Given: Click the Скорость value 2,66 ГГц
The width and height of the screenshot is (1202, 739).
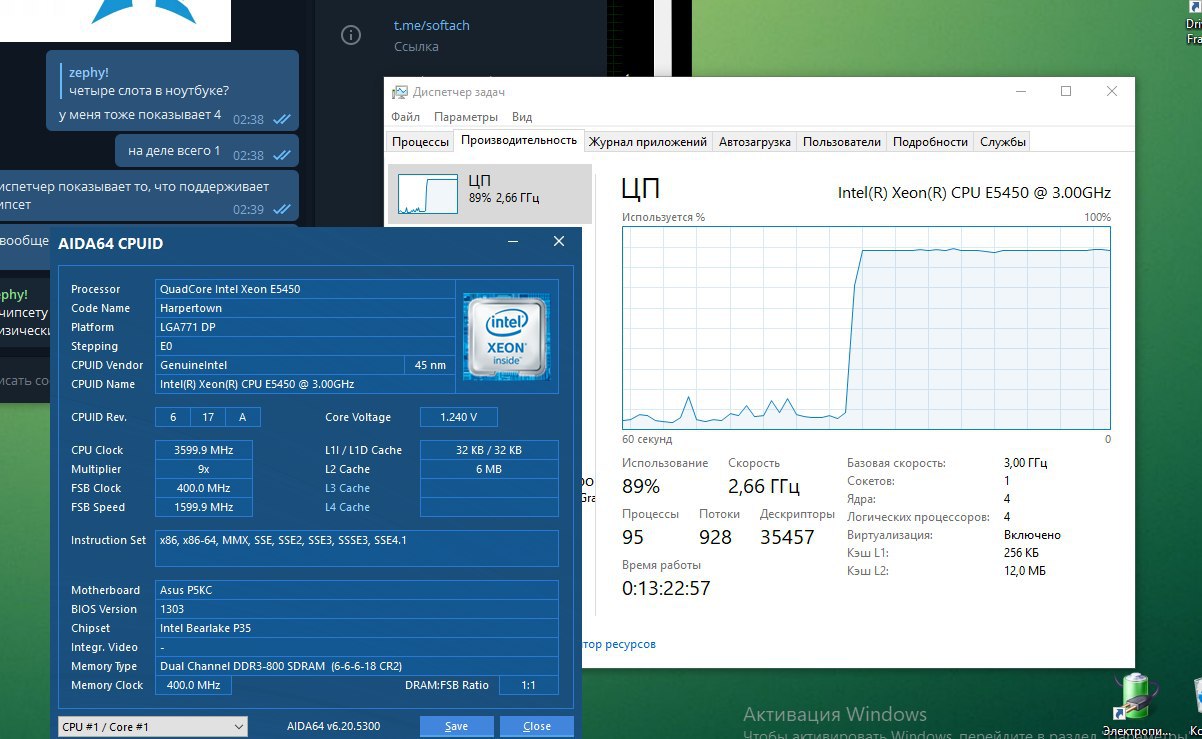Looking at the screenshot, I should coord(764,487).
